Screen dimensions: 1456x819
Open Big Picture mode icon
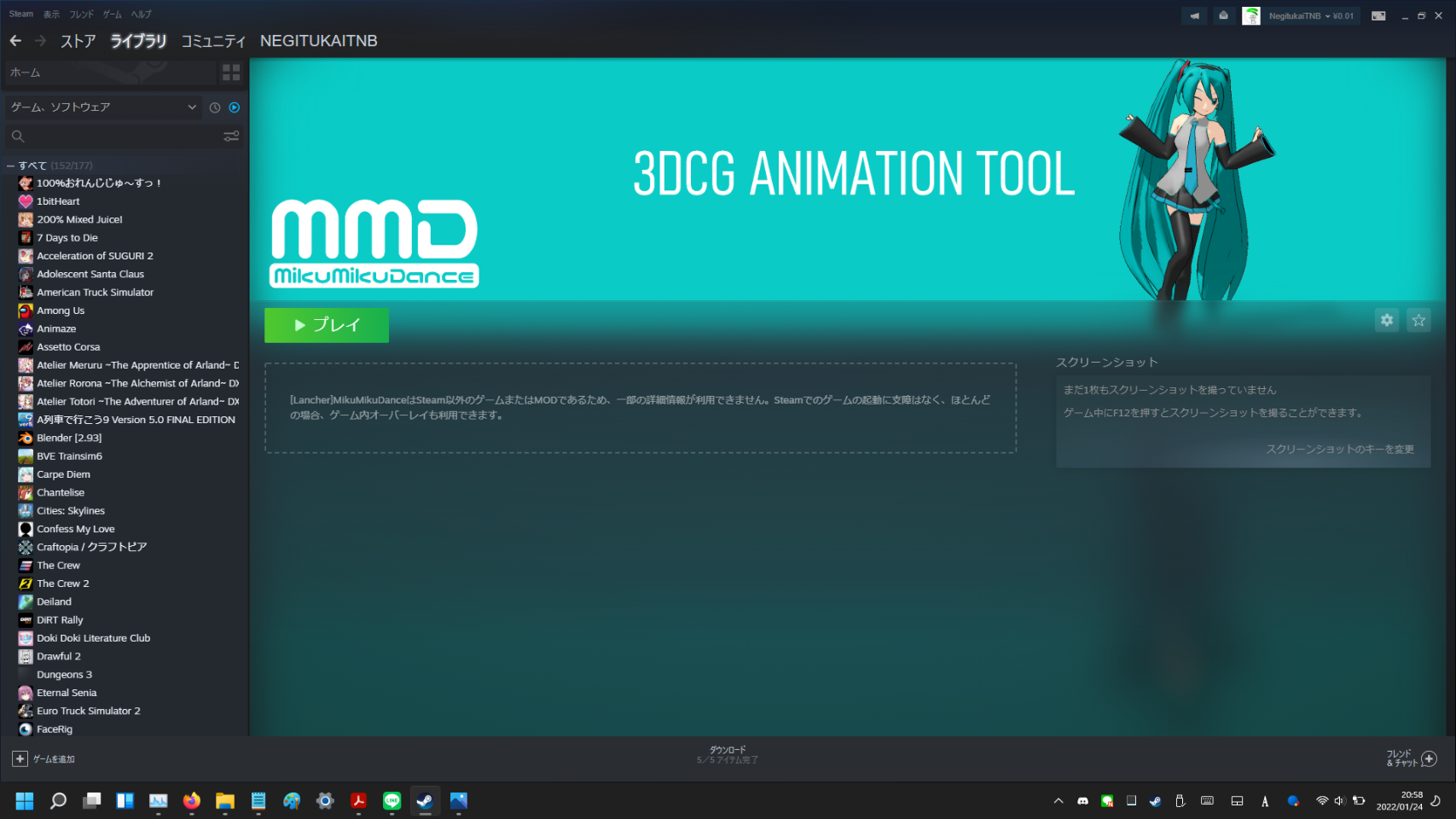(1378, 15)
